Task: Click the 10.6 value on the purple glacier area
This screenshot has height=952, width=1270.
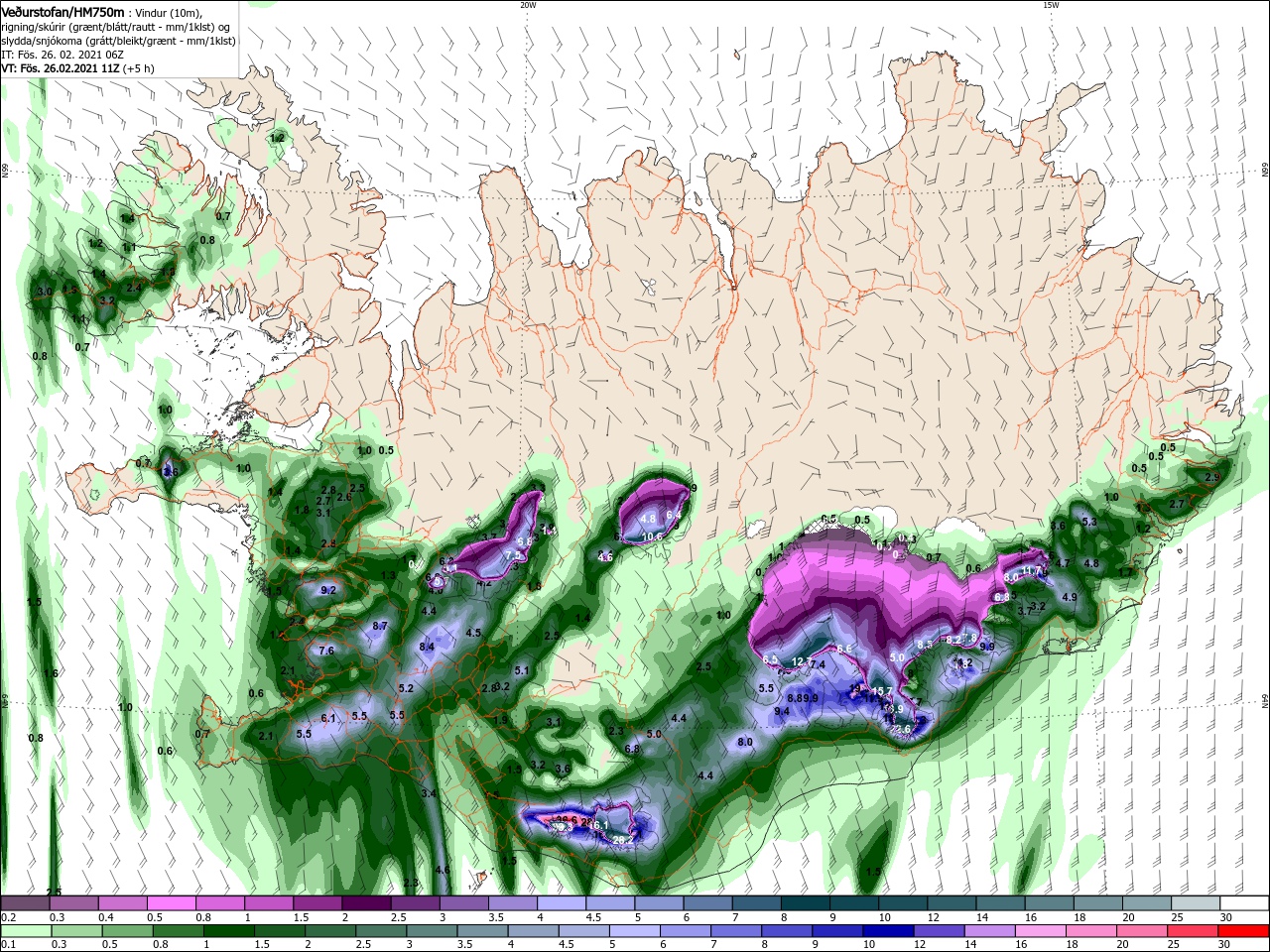Action: (x=652, y=537)
